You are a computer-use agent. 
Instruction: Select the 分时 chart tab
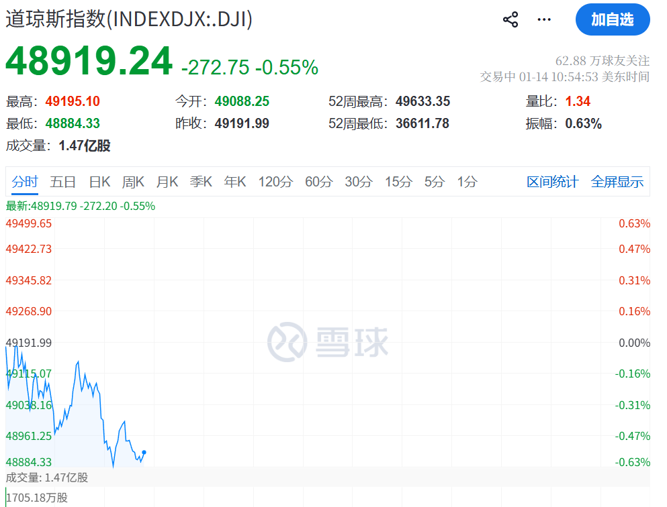pyautogui.click(x=25, y=181)
